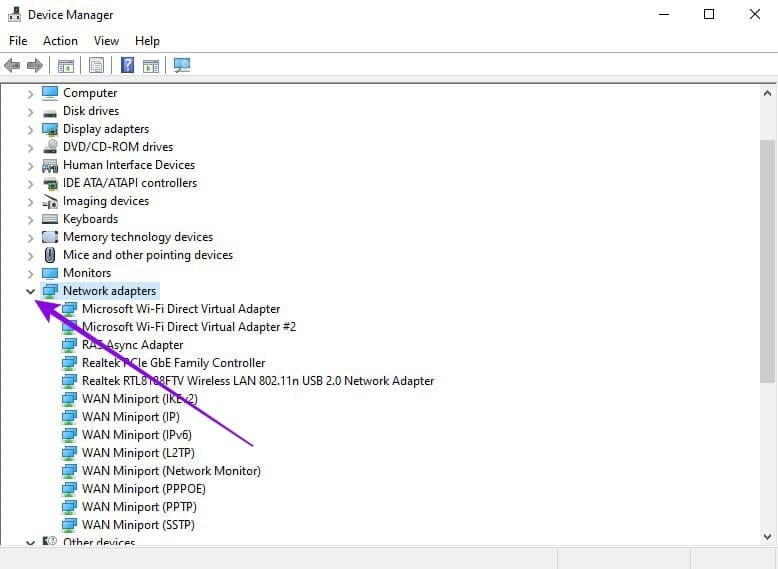Click the scrollbar down arrow
The height and width of the screenshot is (569, 778).
click(767, 537)
